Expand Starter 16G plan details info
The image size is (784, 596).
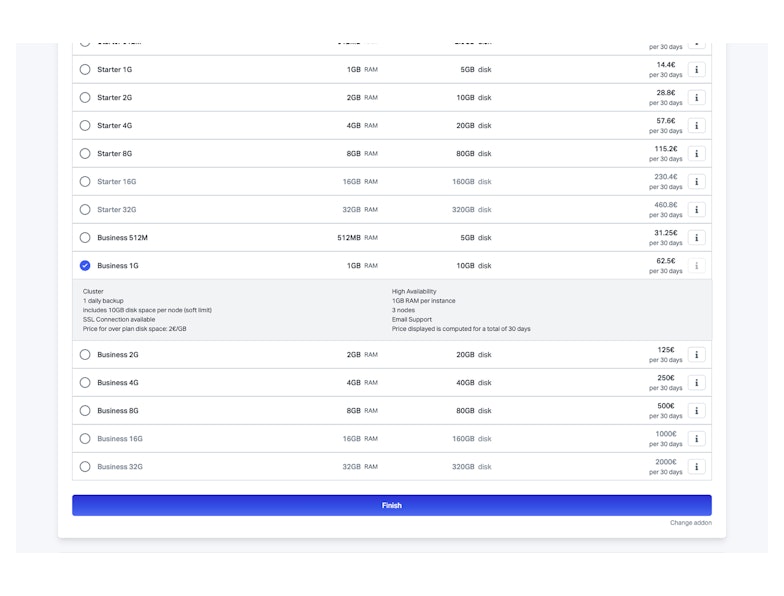click(x=697, y=182)
